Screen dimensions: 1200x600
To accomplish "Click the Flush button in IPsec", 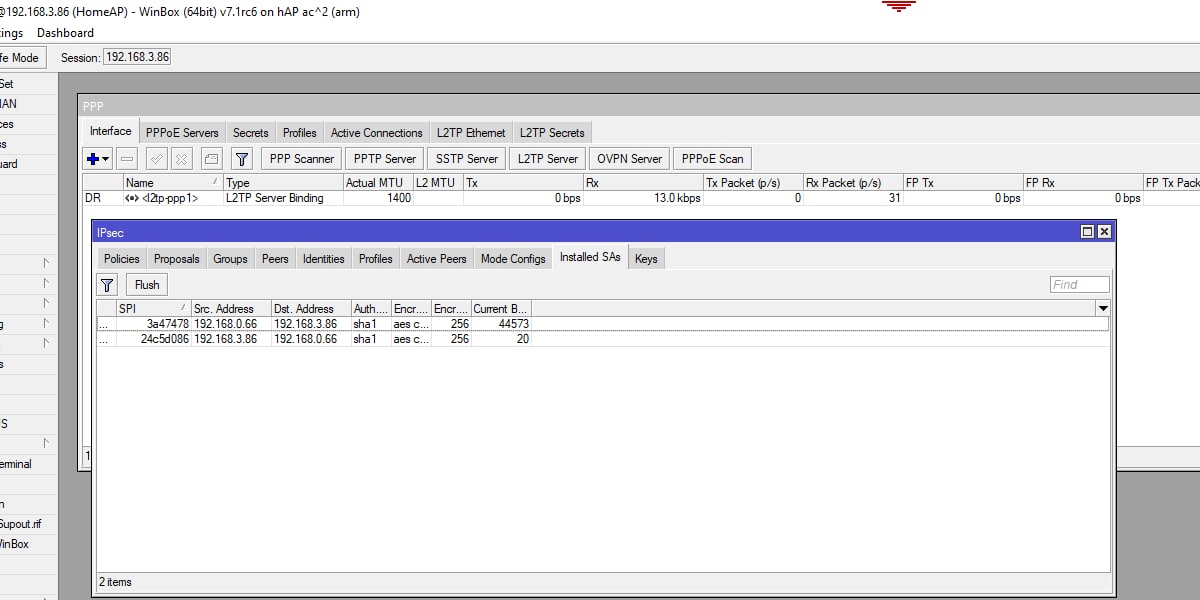I will (x=147, y=285).
